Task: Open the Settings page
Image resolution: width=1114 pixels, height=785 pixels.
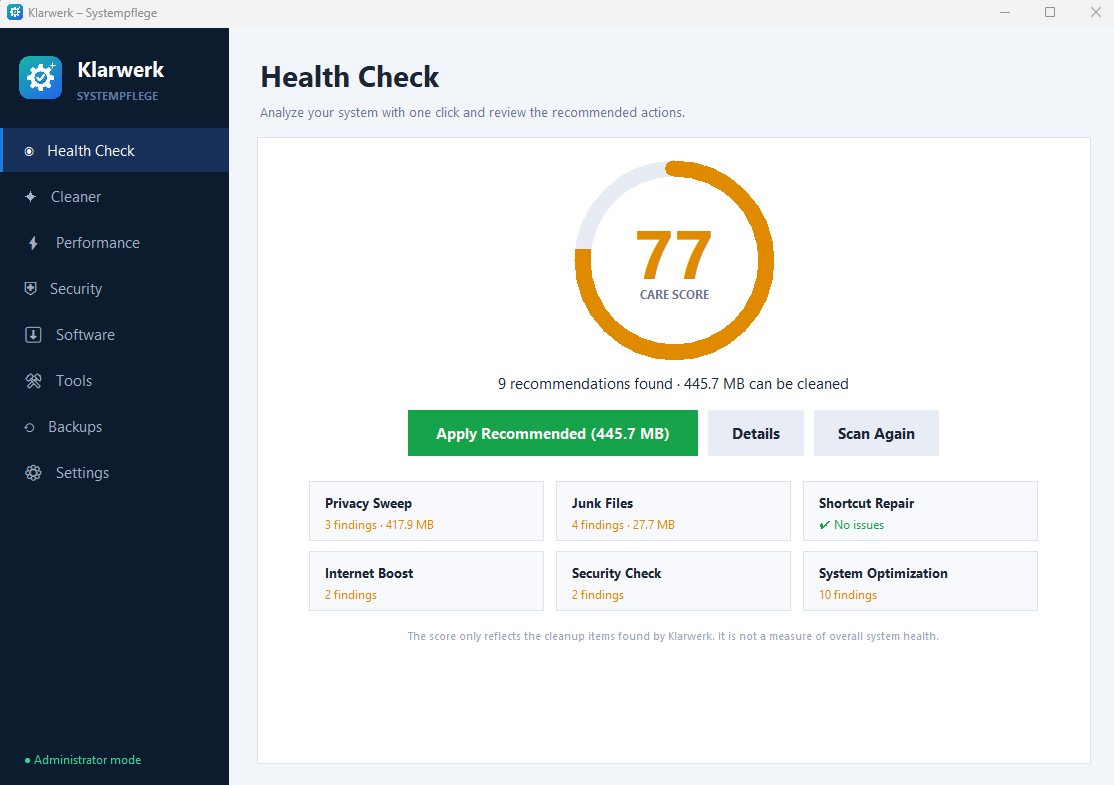Action: coord(114,472)
